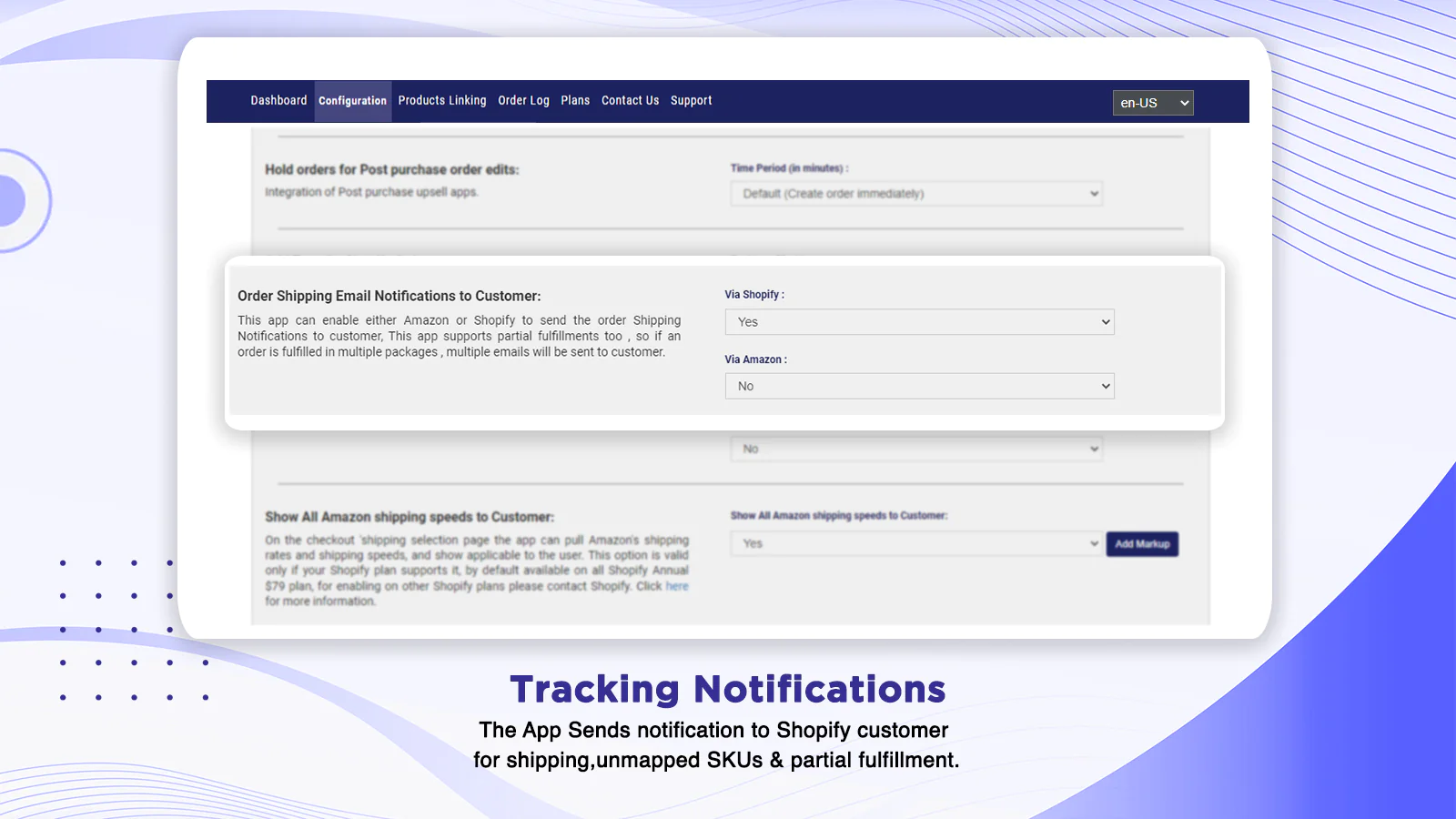Expand the Show All Amazon shipping speeds dropdown
This screenshot has height=819, width=1456.
click(916, 543)
